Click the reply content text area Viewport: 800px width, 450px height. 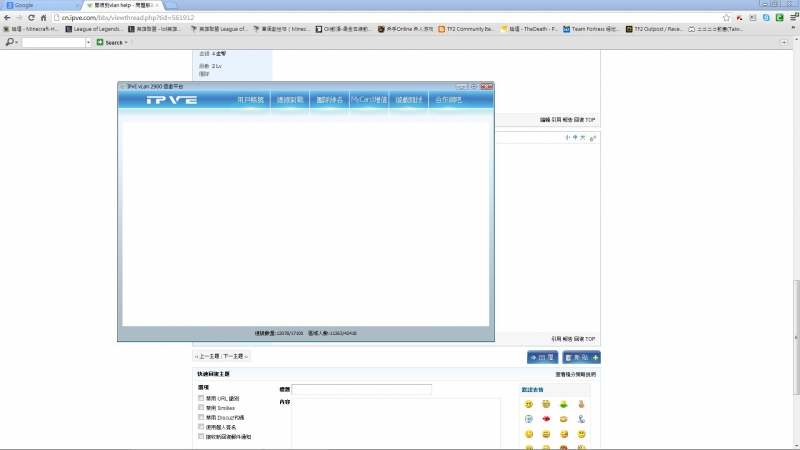pyautogui.click(x=396, y=423)
